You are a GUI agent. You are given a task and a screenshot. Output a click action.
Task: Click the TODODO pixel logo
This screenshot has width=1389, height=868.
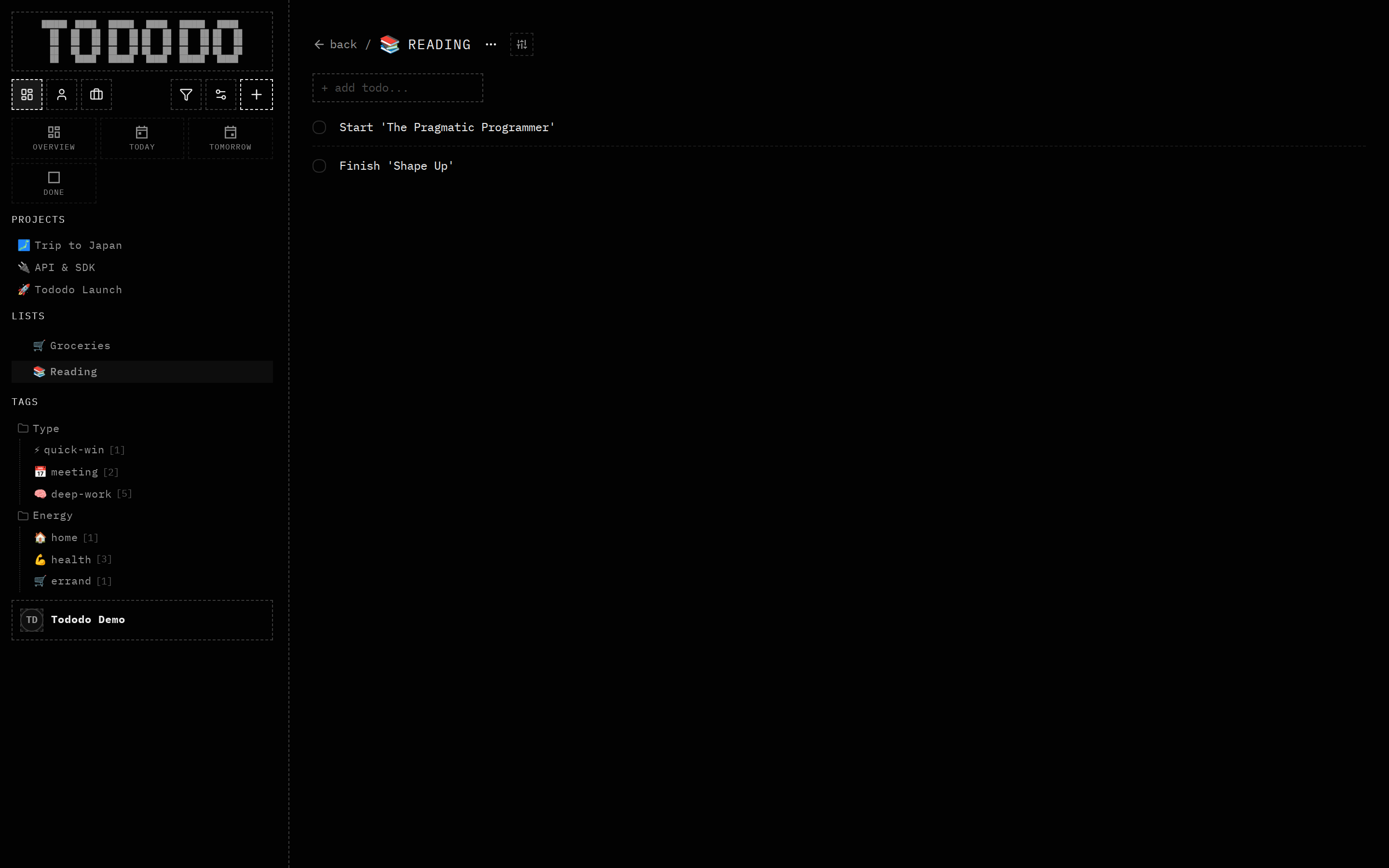tap(142, 41)
